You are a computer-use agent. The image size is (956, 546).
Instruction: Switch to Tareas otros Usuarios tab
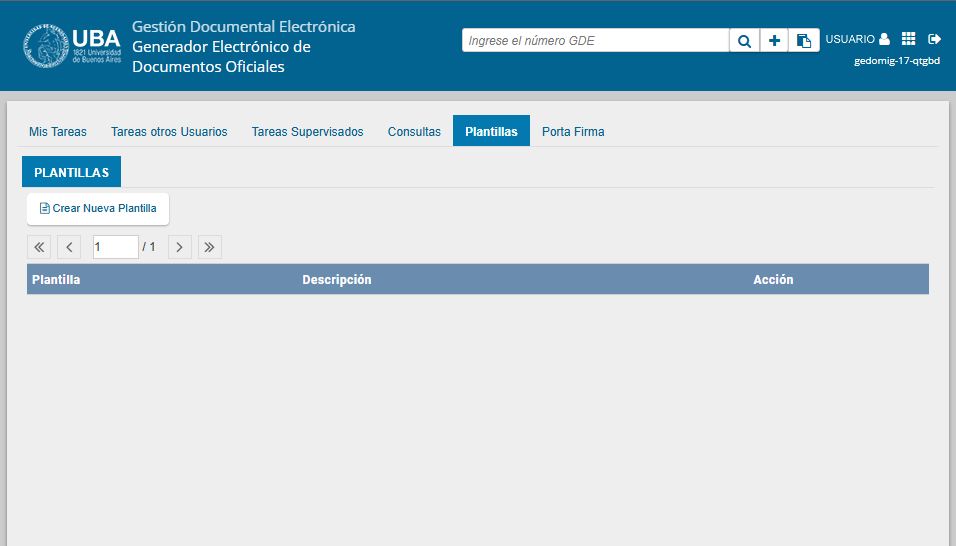coord(169,132)
